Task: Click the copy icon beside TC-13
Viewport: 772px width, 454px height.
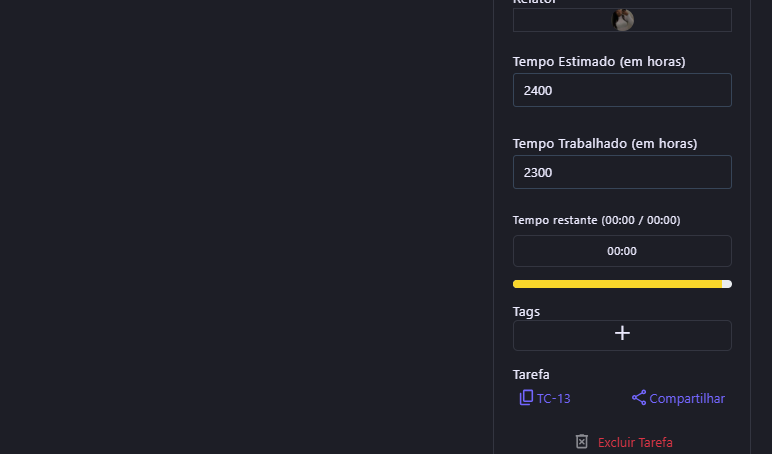Action: 526,398
